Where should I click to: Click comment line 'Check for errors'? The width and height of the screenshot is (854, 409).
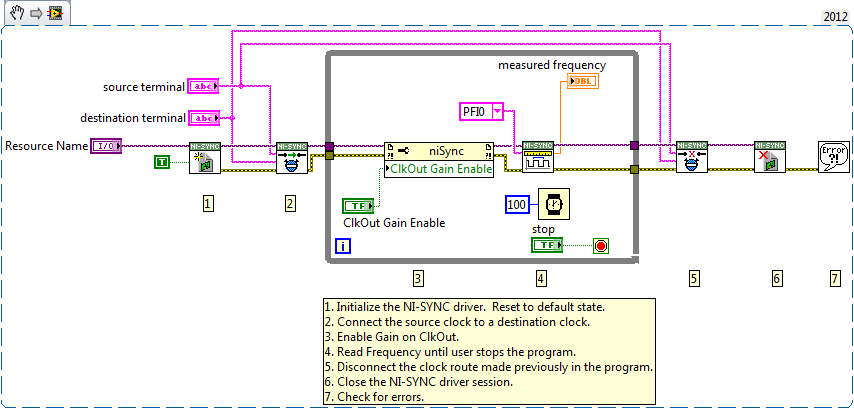pos(374,397)
